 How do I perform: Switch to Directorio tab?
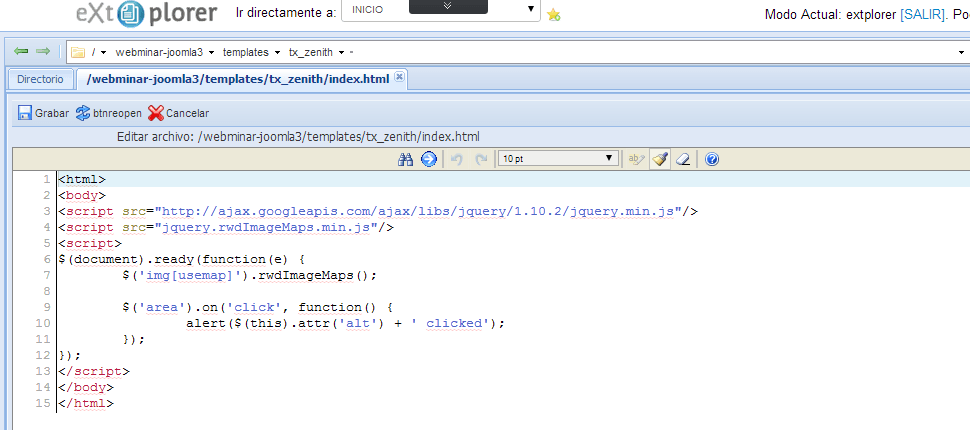(x=40, y=79)
